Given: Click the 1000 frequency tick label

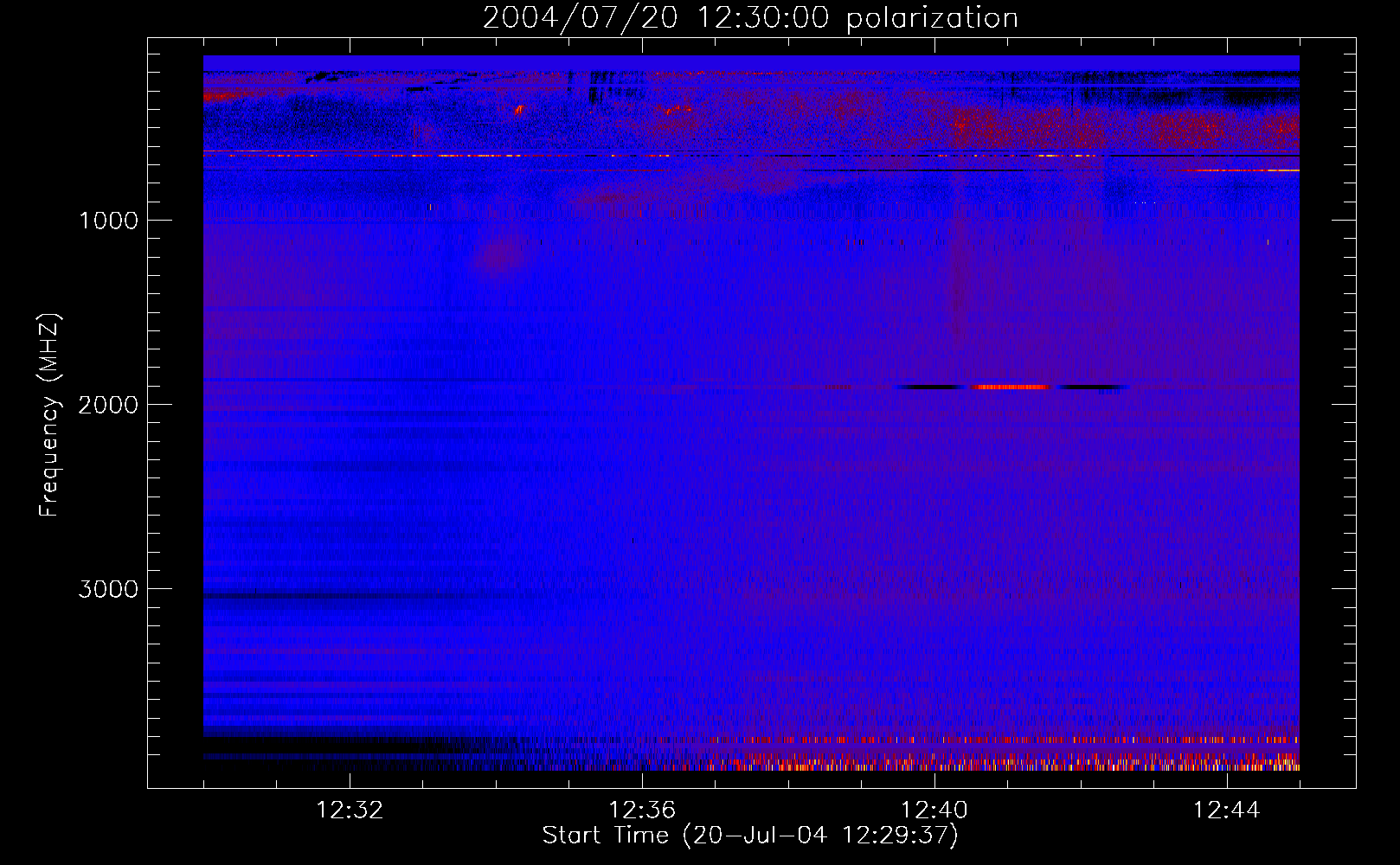Looking at the screenshot, I should [x=108, y=221].
